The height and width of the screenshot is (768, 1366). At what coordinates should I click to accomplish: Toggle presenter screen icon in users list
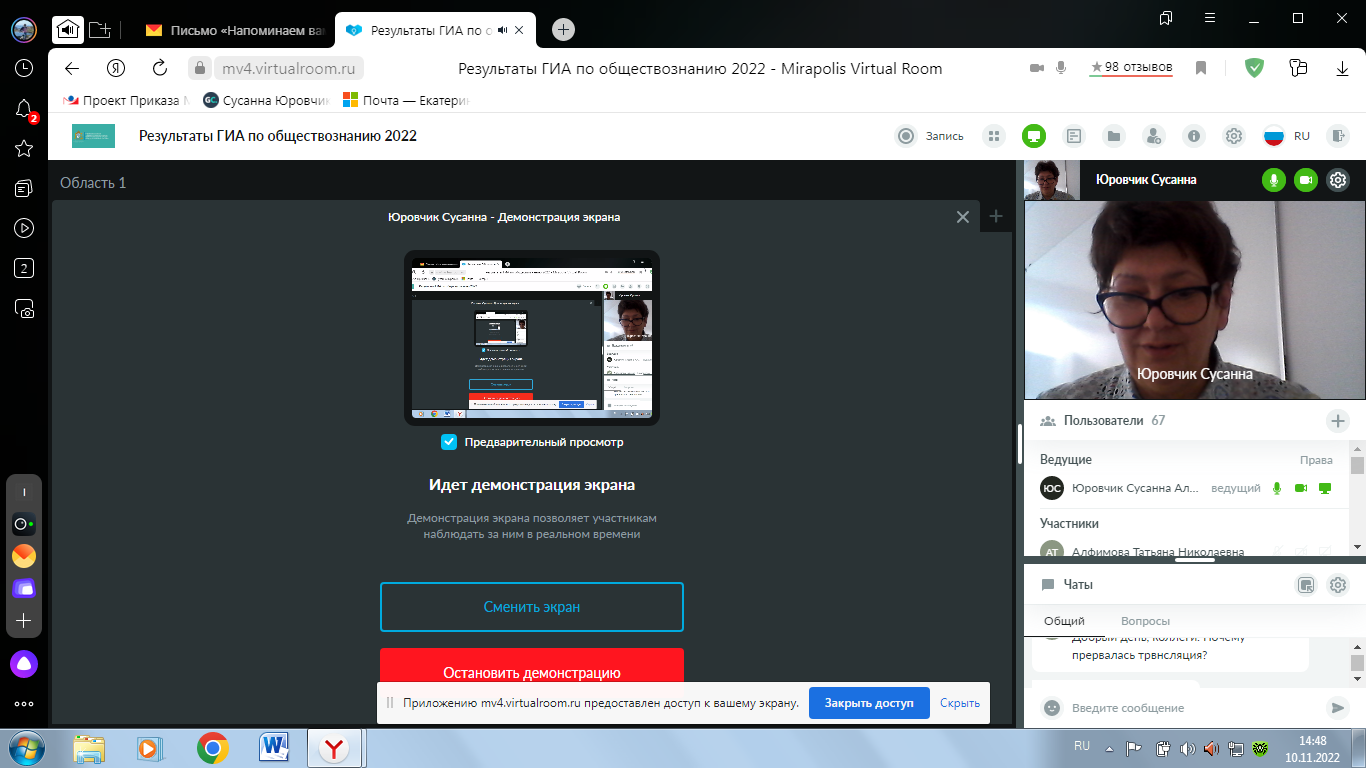(x=1325, y=488)
